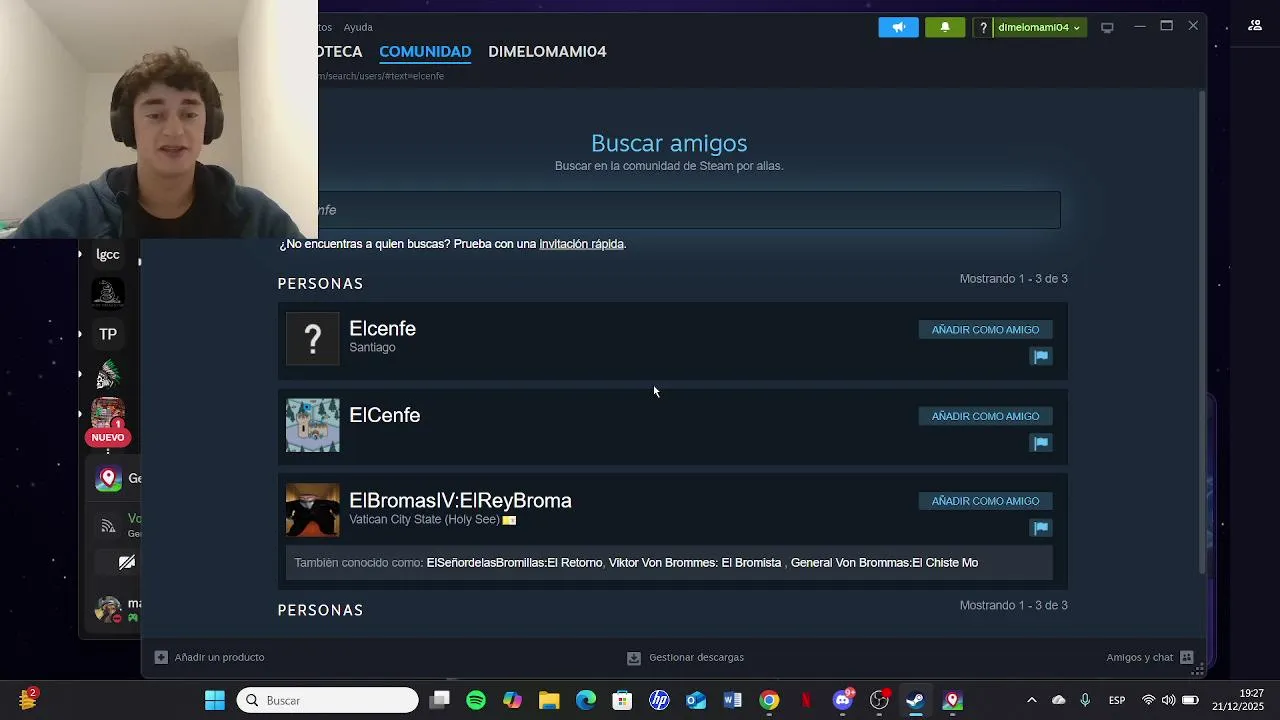
Task: Open the Windows Start menu
Action: (215, 700)
